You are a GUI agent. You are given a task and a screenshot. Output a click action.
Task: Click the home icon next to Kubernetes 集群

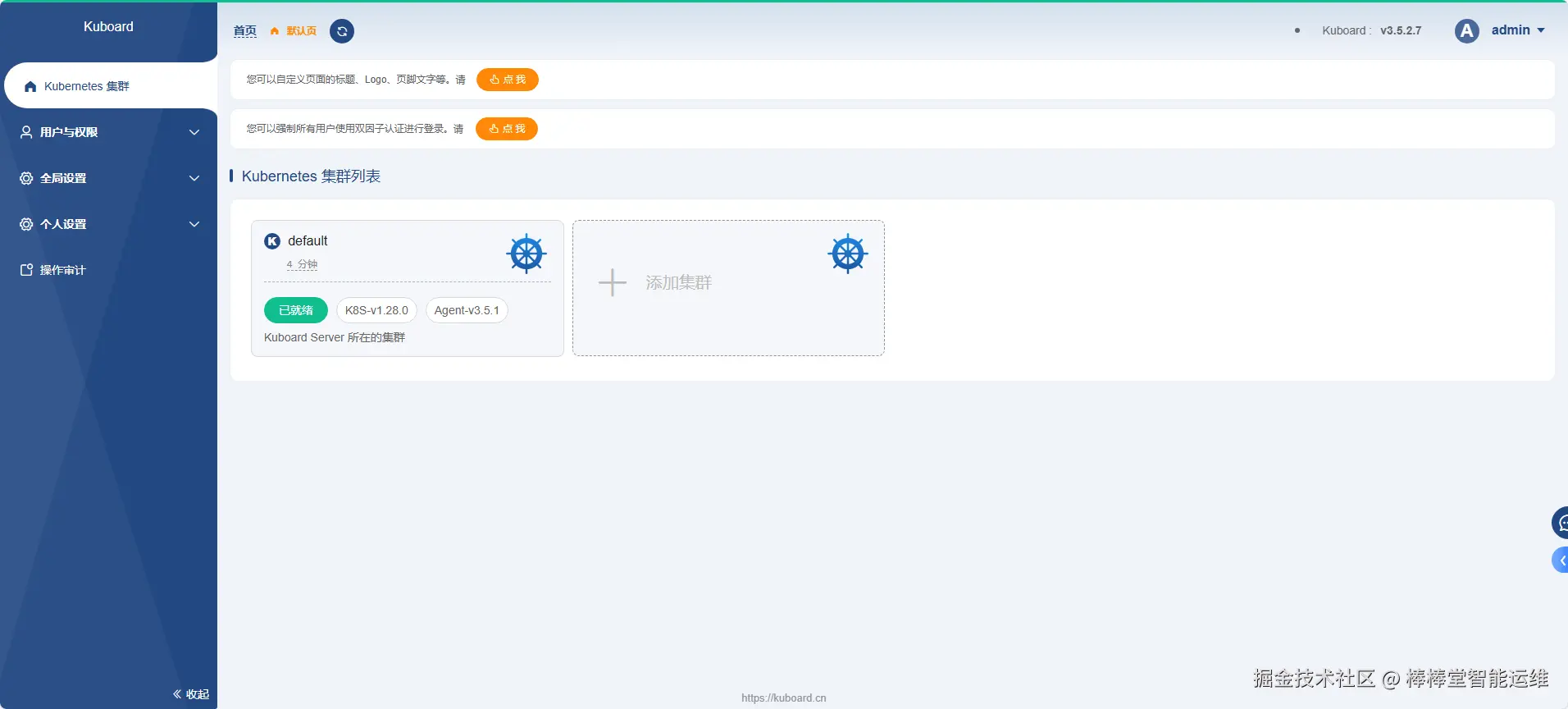(30, 86)
